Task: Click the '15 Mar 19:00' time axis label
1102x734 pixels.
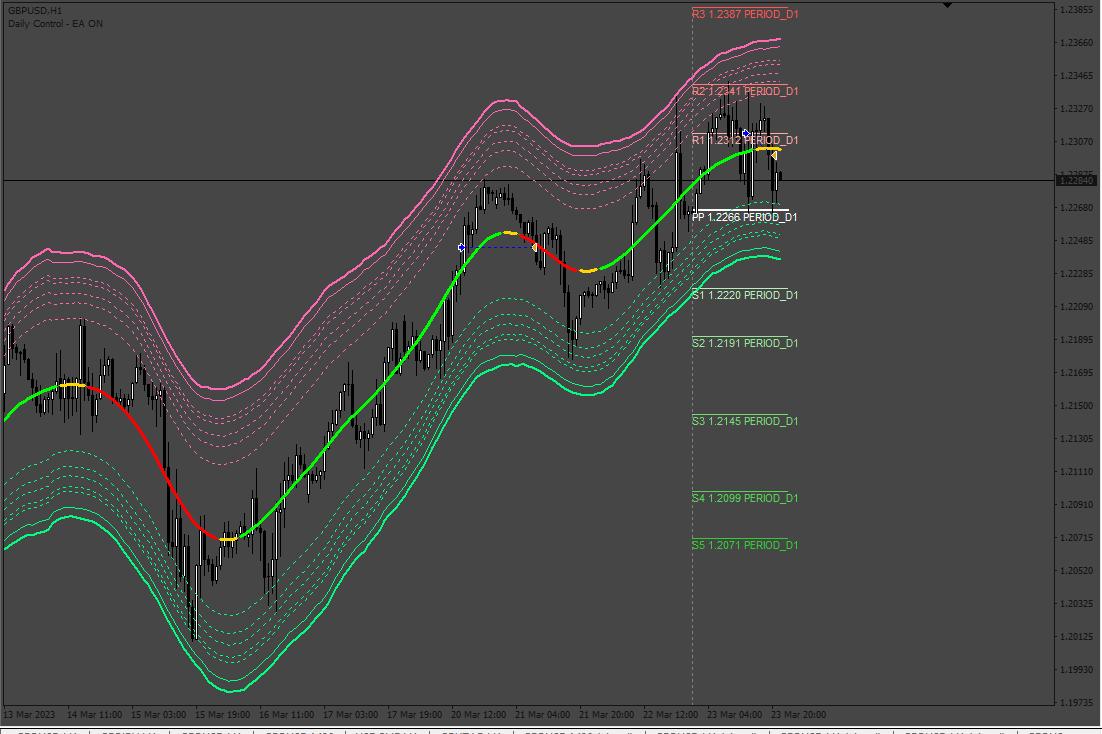Action: pos(222,714)
